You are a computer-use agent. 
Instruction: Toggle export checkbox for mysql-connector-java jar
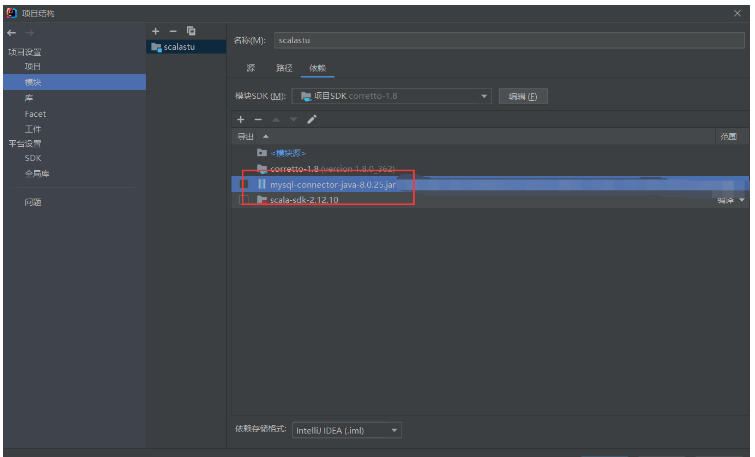244,184
